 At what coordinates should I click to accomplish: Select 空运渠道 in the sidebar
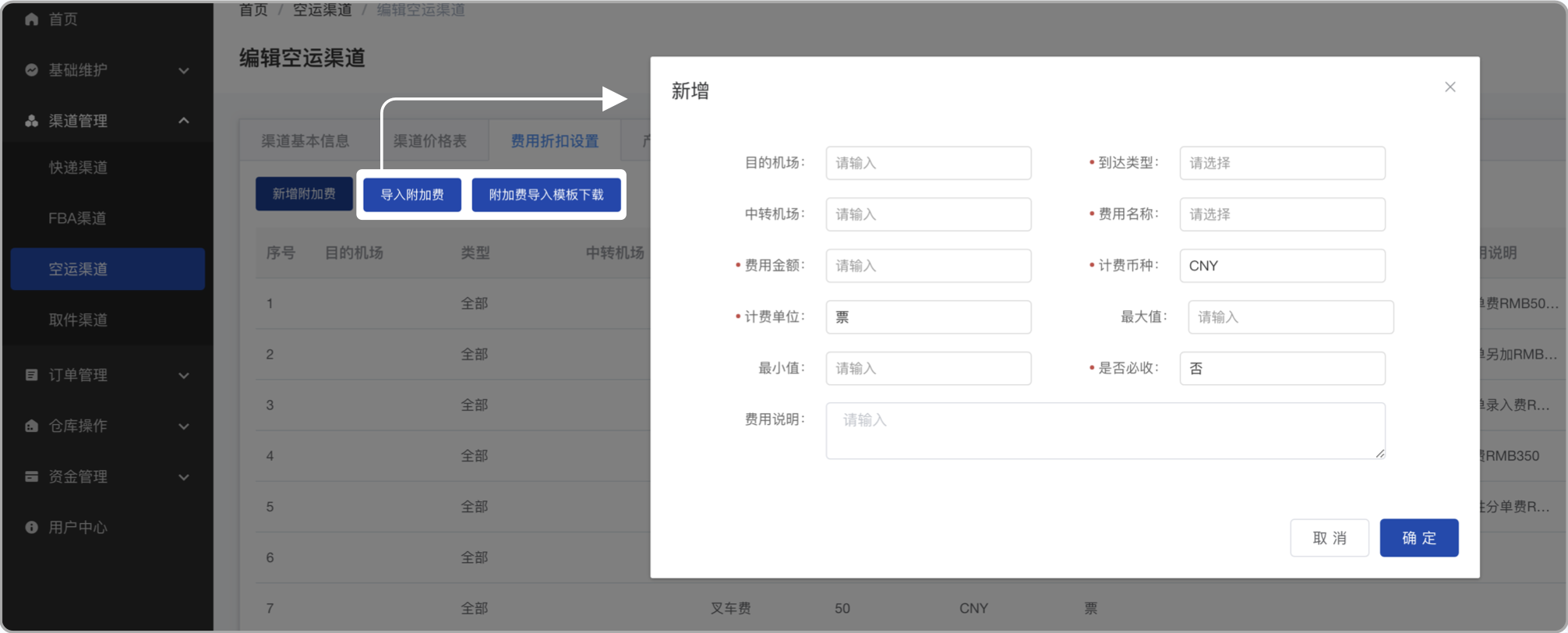108,269
